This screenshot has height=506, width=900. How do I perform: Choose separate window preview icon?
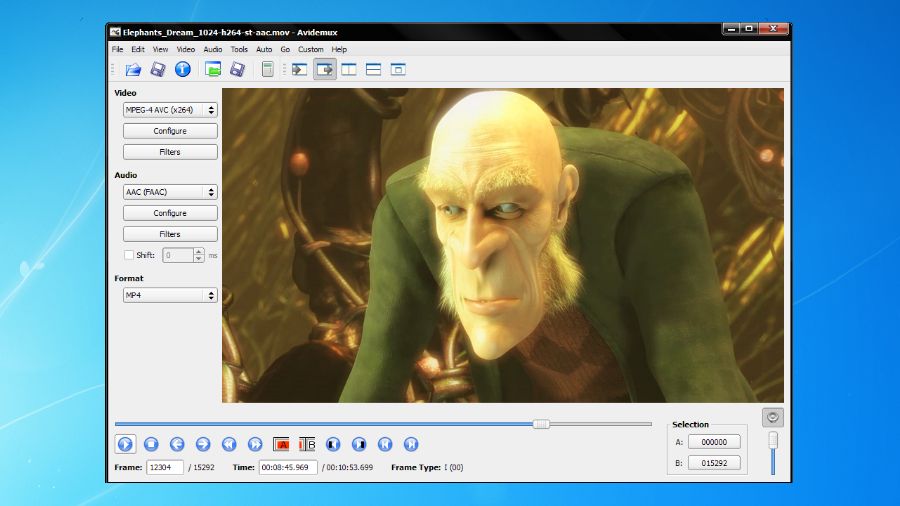(x=398, y=70)
